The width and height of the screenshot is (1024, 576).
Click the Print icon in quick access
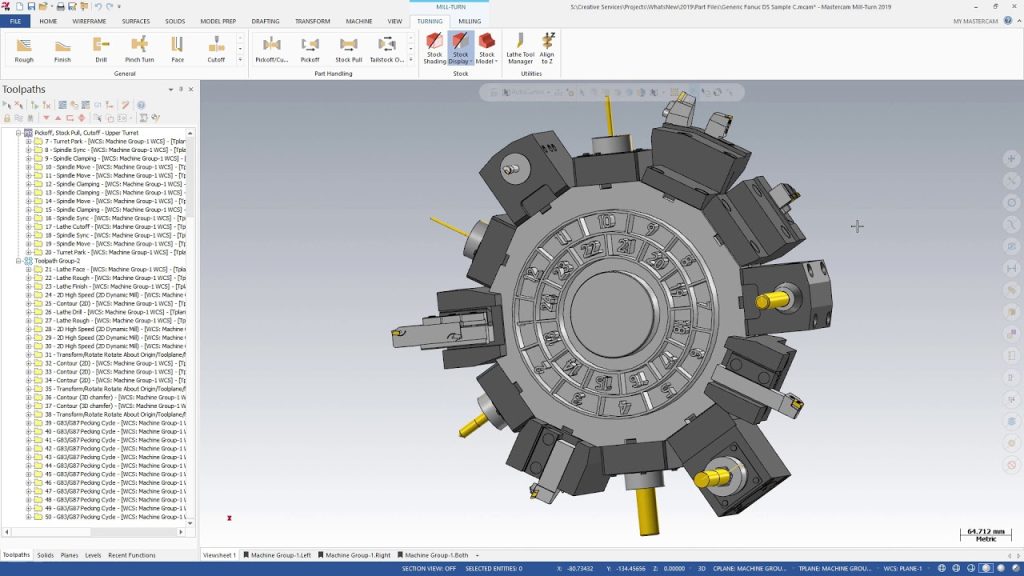pyautogui.click(x=60, y=7)
